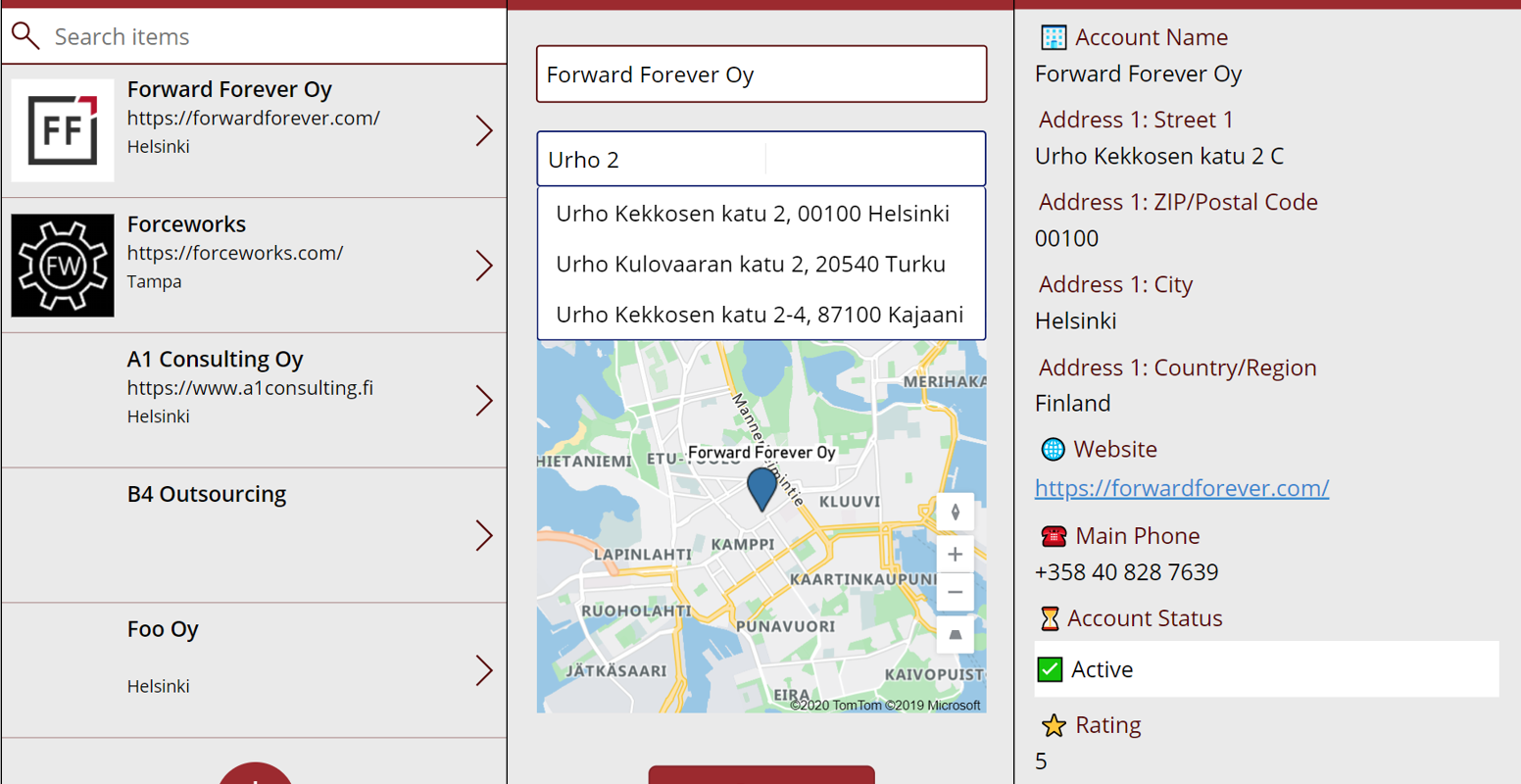
Task: Click https://forceworks.com/ text in list
Action: [x=235, y=253]
